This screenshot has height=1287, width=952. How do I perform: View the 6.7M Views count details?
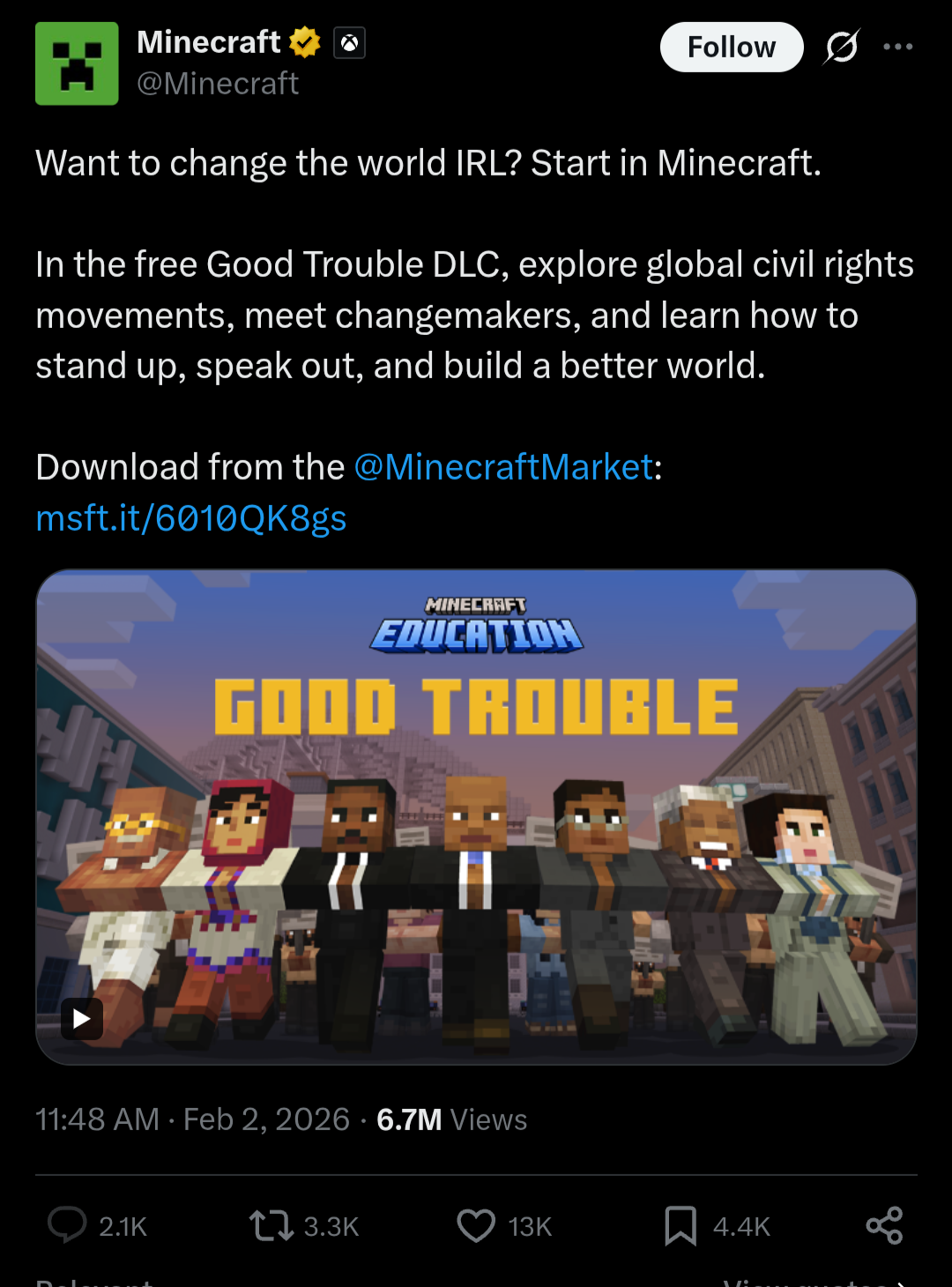click(451, 1120)
